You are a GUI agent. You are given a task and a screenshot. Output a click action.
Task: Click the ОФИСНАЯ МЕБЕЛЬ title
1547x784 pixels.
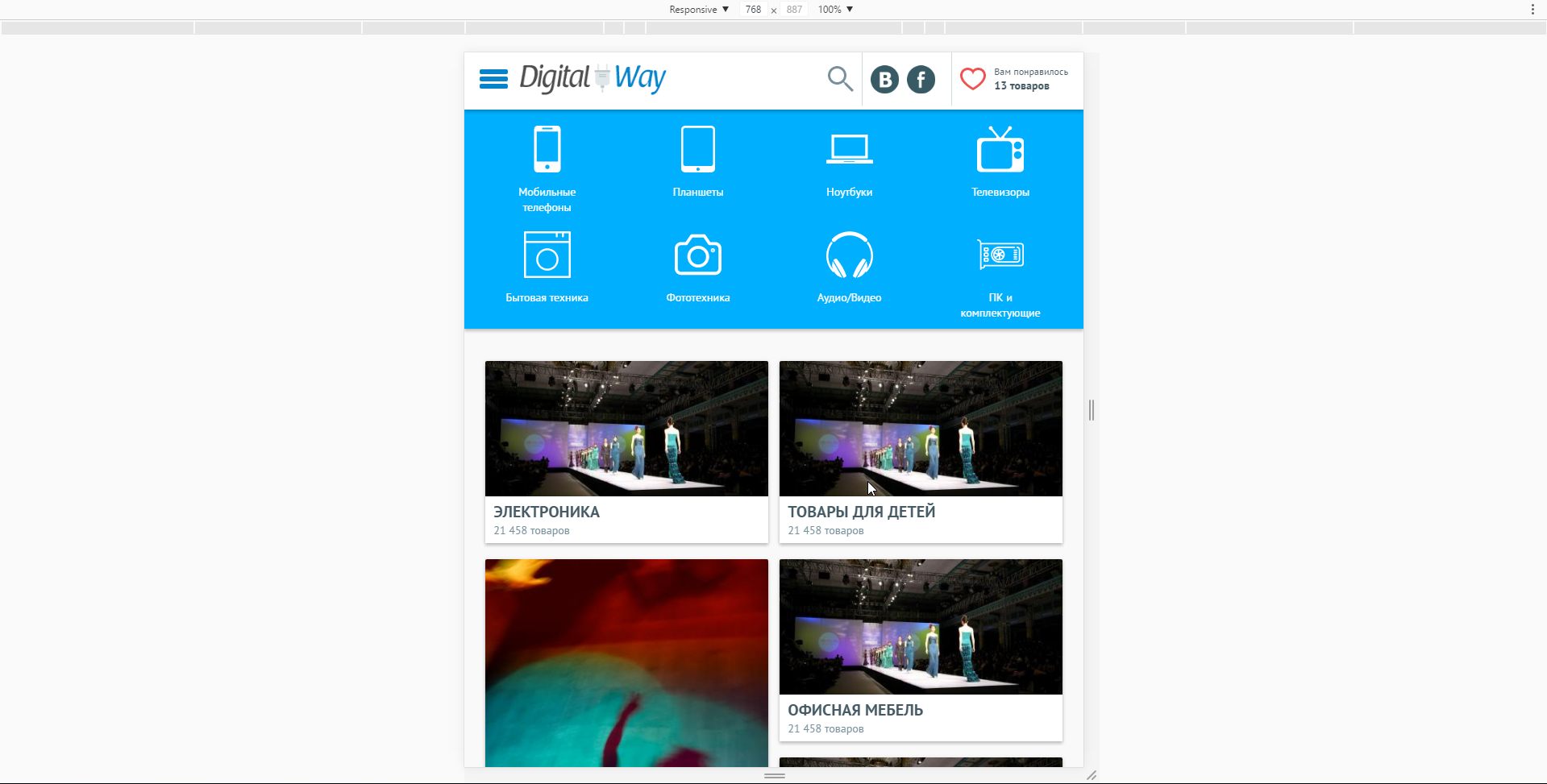[x=855, y=710]
